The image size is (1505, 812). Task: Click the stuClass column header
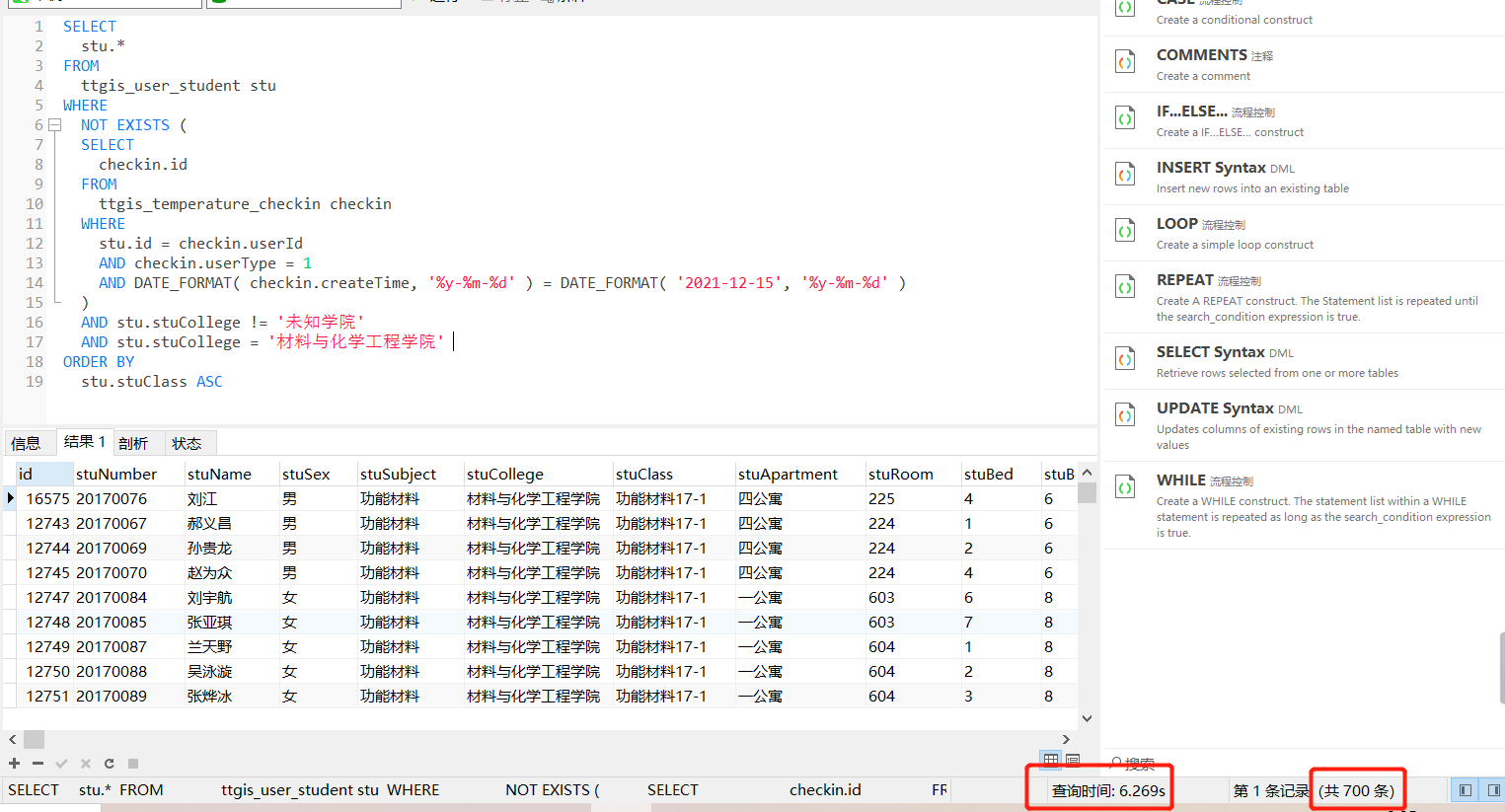[674, 474]
